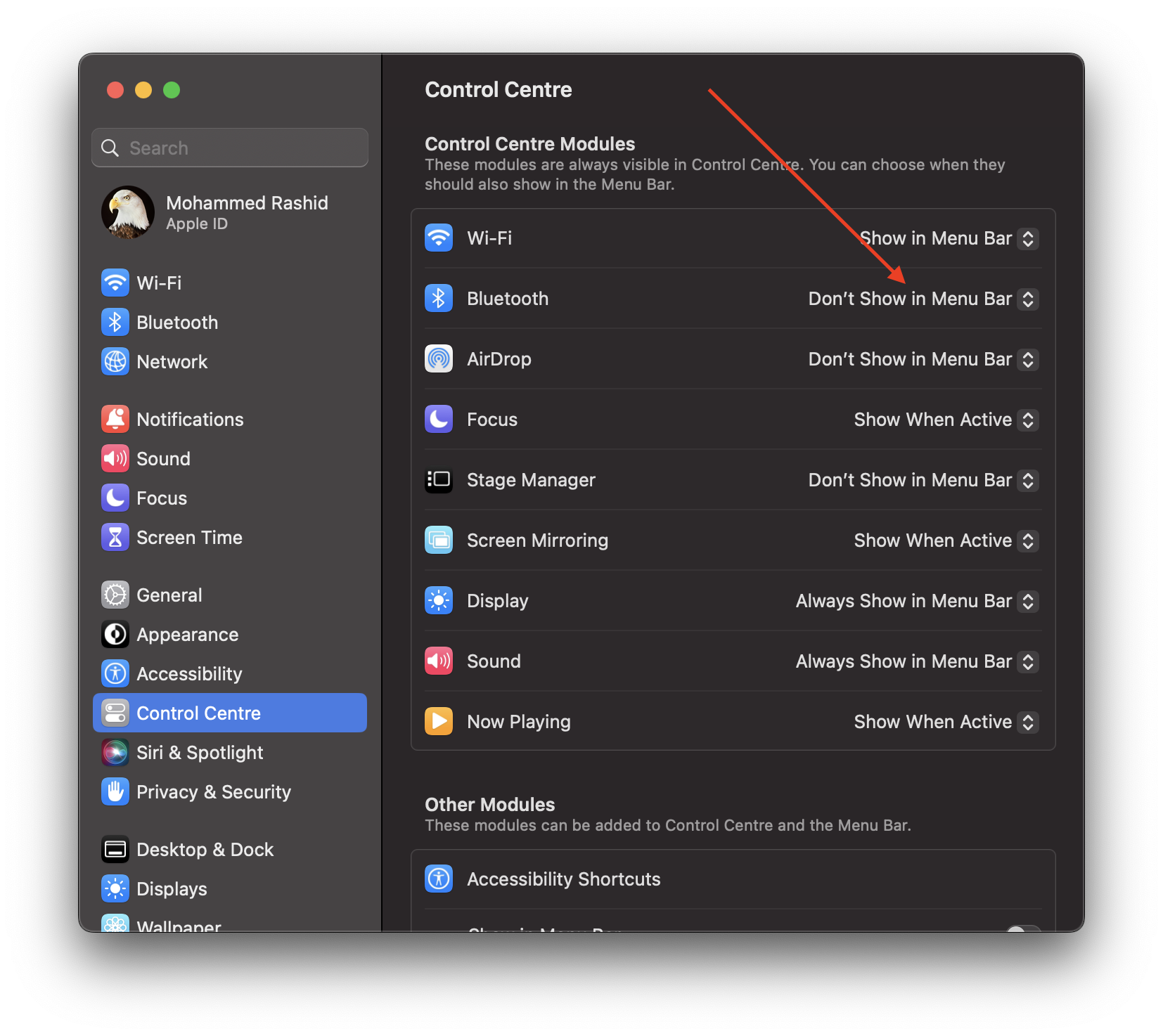This screenshot has height=1036, width=1163.
Task: Click the Desktop & Dock icon
Action: coord(115,850)
